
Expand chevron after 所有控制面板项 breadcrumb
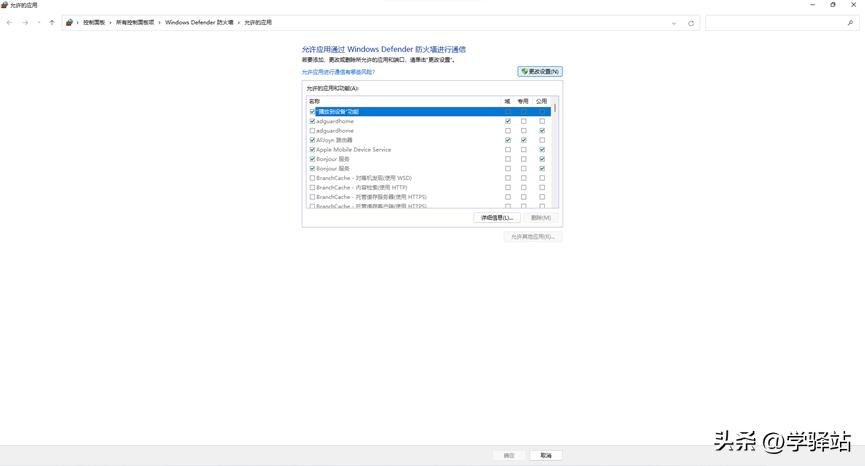(159, 23)
